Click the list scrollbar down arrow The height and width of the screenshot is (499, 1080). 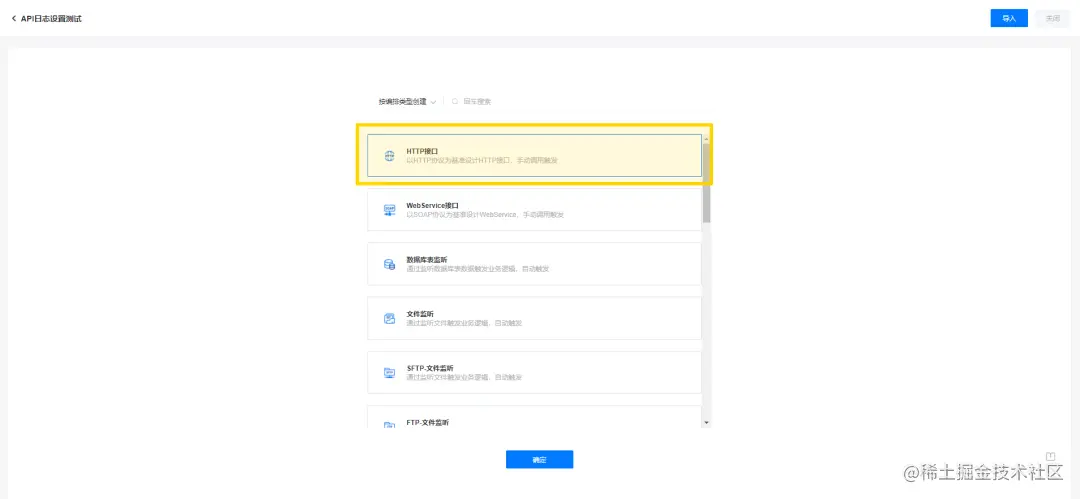pyautogui.click(x=707, y=422)
